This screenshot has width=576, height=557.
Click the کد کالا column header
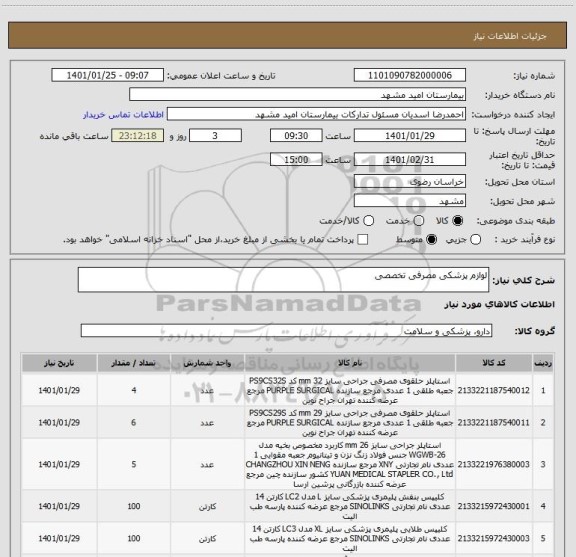(x=494, y=363)
